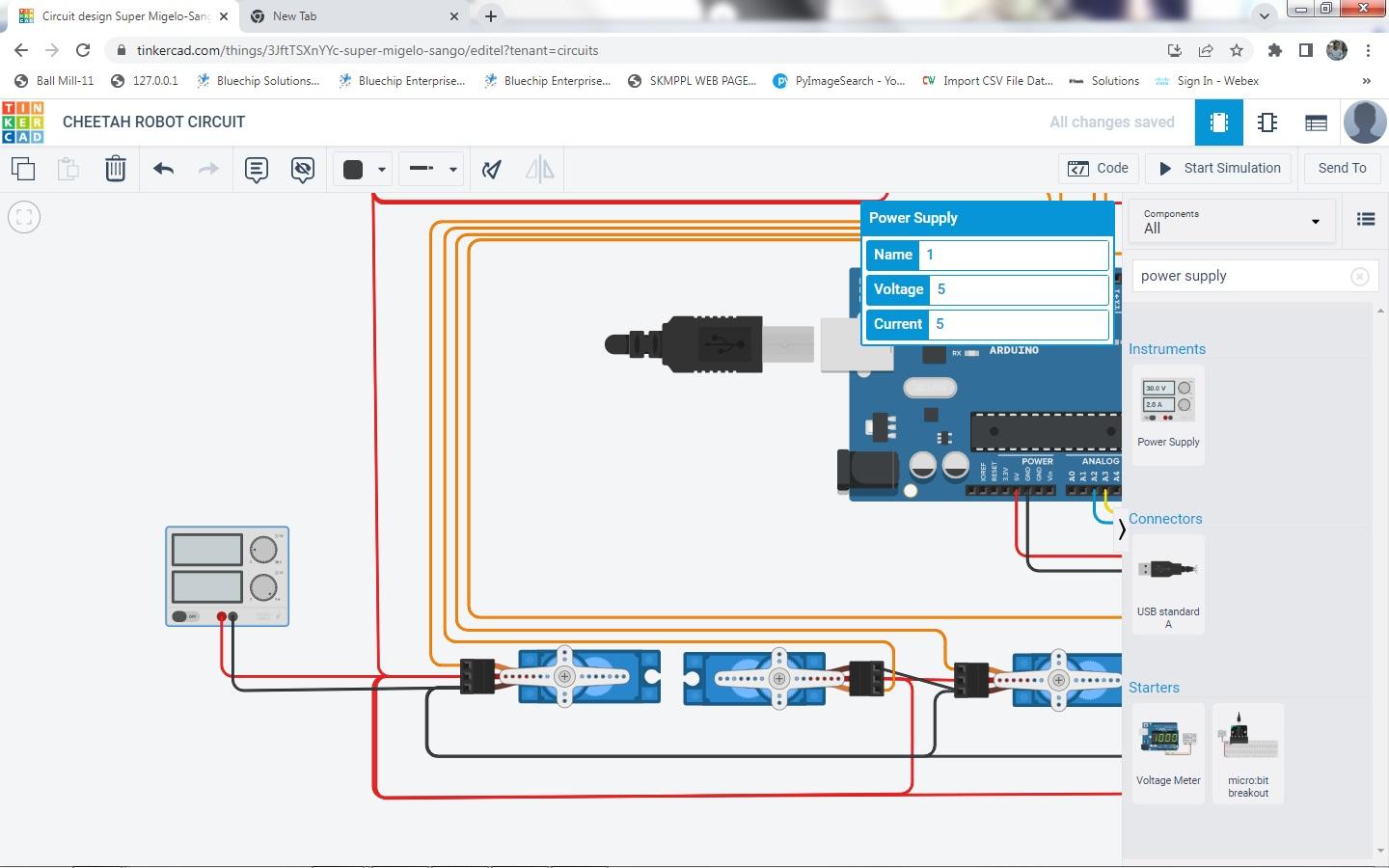
Task: Close the New Tab browser tab
Action: click(x=454, y=16)
